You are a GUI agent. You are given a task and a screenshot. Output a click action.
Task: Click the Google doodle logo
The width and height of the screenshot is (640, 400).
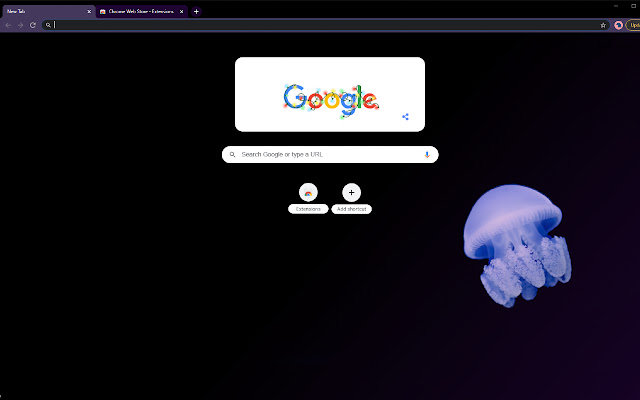(330, 97)
